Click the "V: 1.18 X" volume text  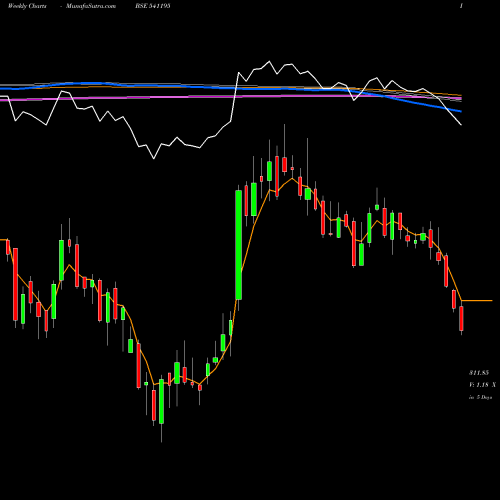(482, 385)
